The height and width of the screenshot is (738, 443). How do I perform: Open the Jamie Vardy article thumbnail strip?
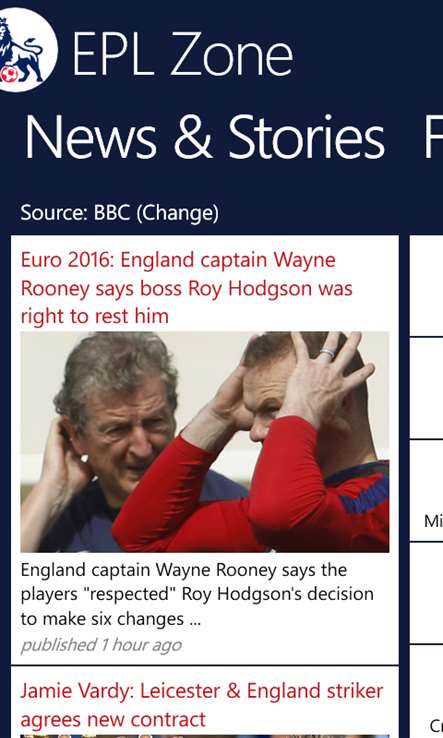(205, 736)
